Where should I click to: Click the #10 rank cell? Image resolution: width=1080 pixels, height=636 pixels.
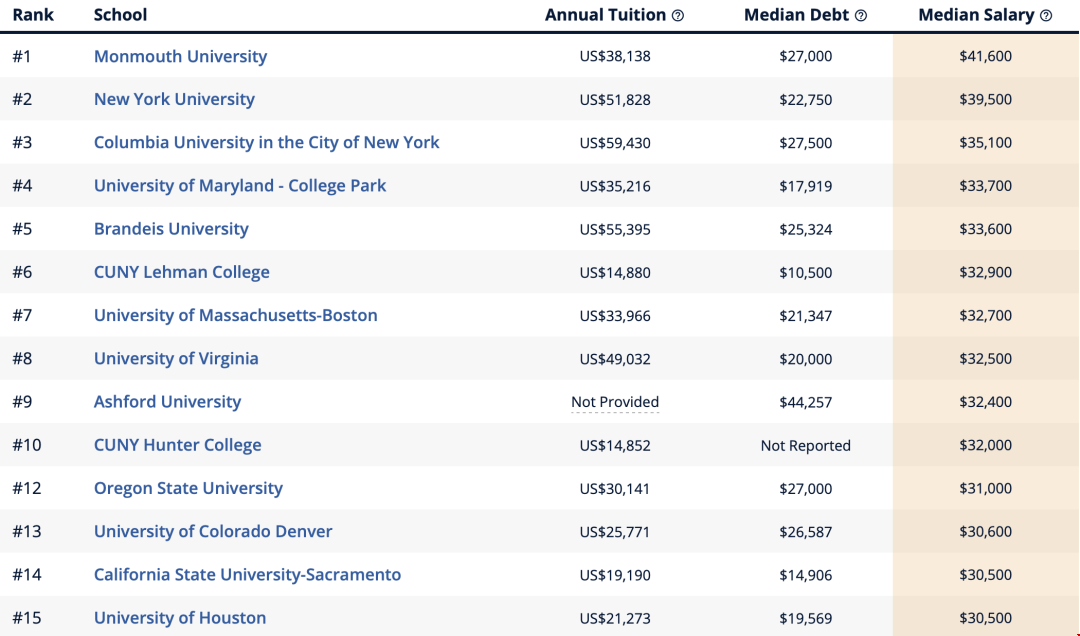(27, 445)
